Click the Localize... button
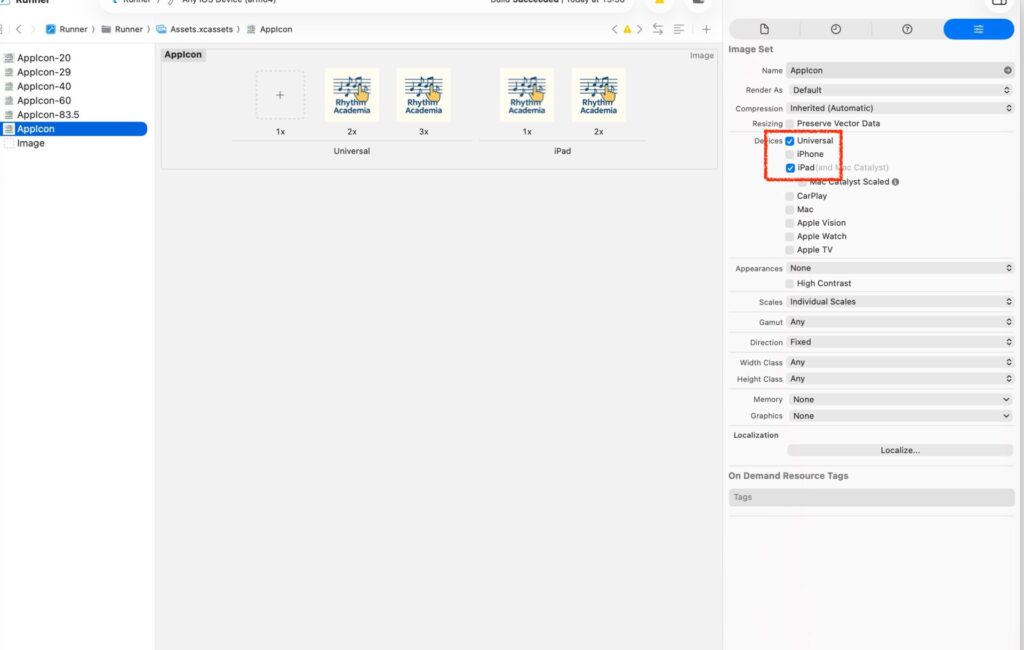Screen dimensions: 1024x650 click(x=900, y=451)
